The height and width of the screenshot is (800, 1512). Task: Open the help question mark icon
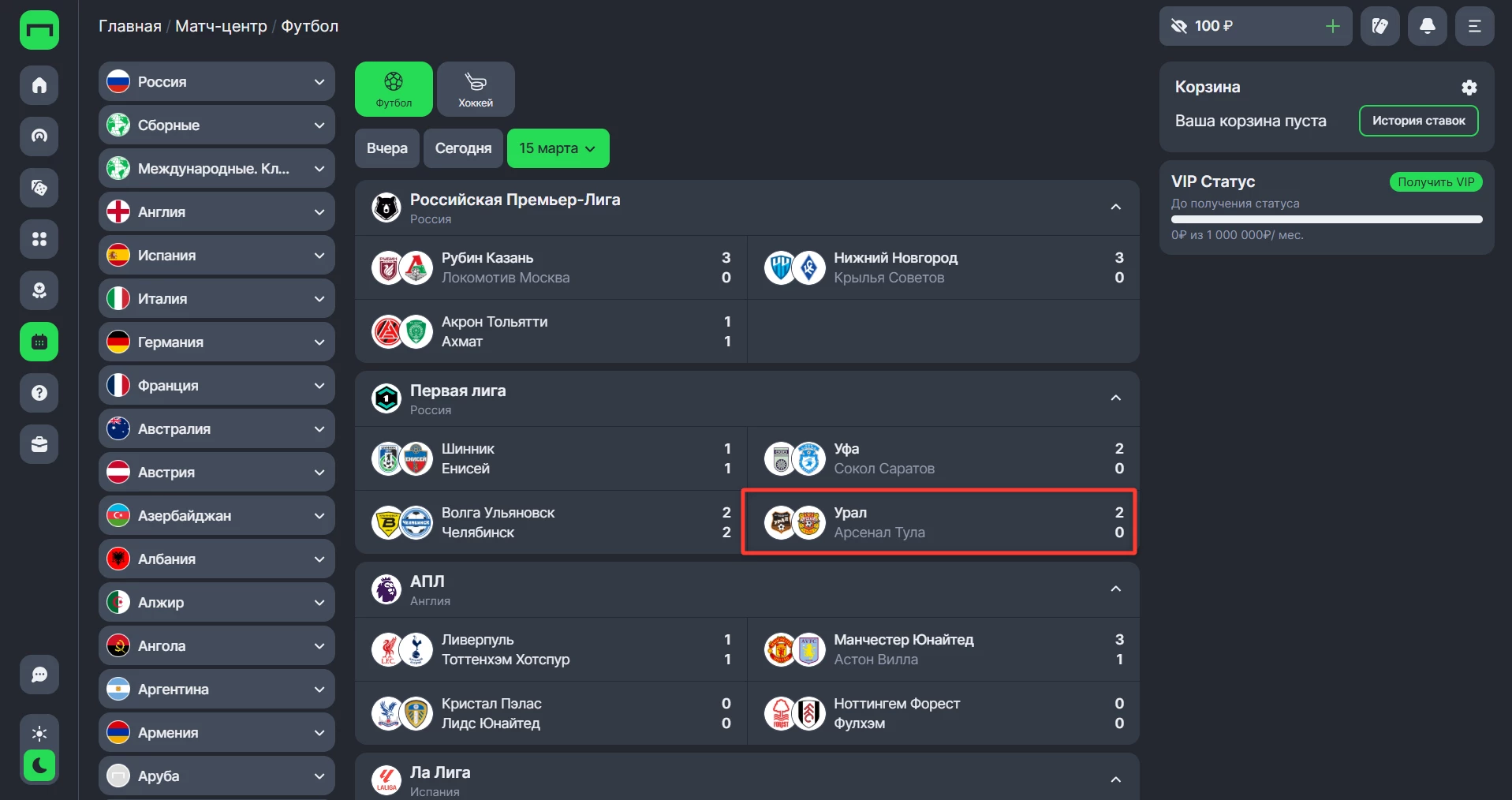(39, 393)
